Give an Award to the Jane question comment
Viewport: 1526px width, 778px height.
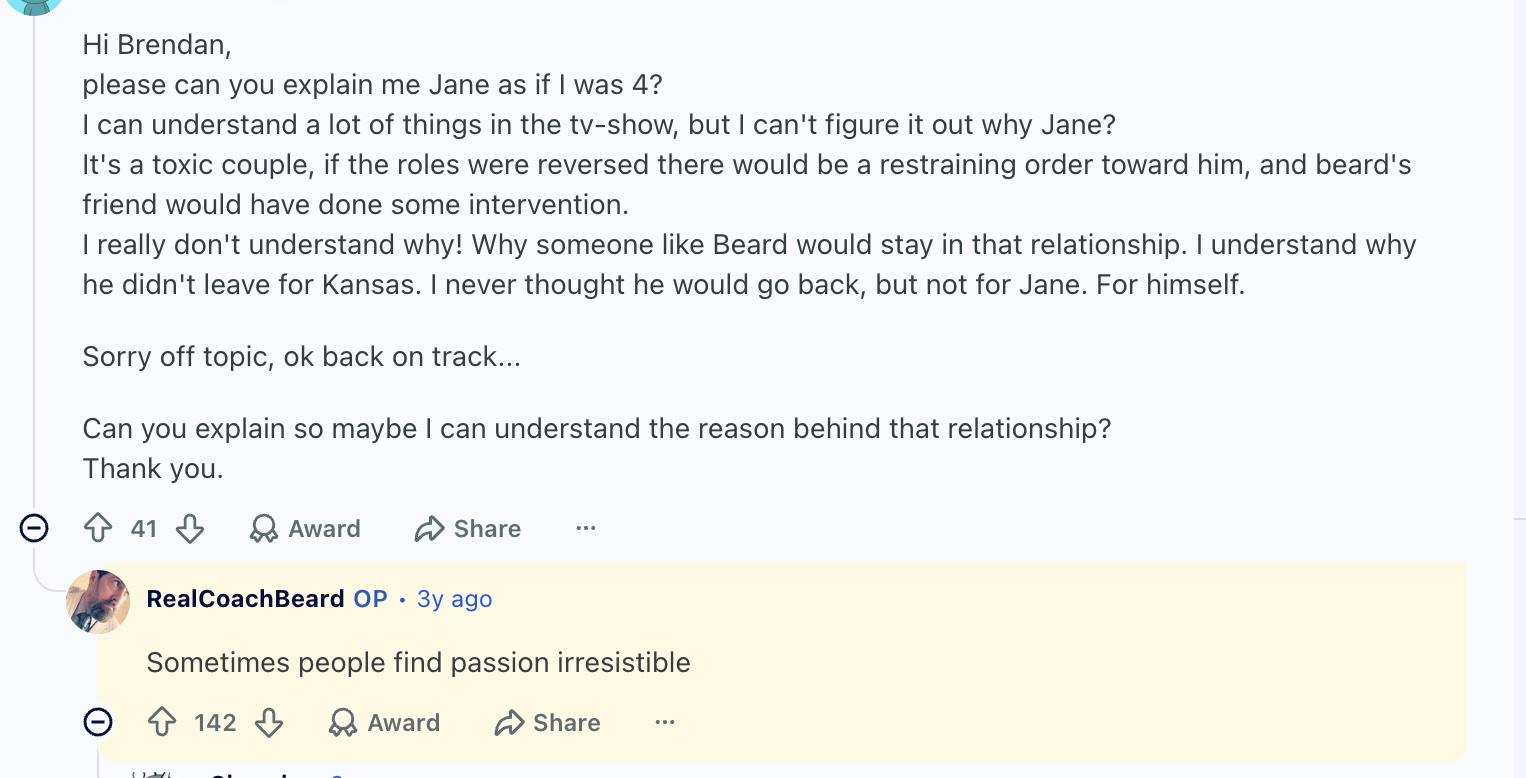(305, 528)
